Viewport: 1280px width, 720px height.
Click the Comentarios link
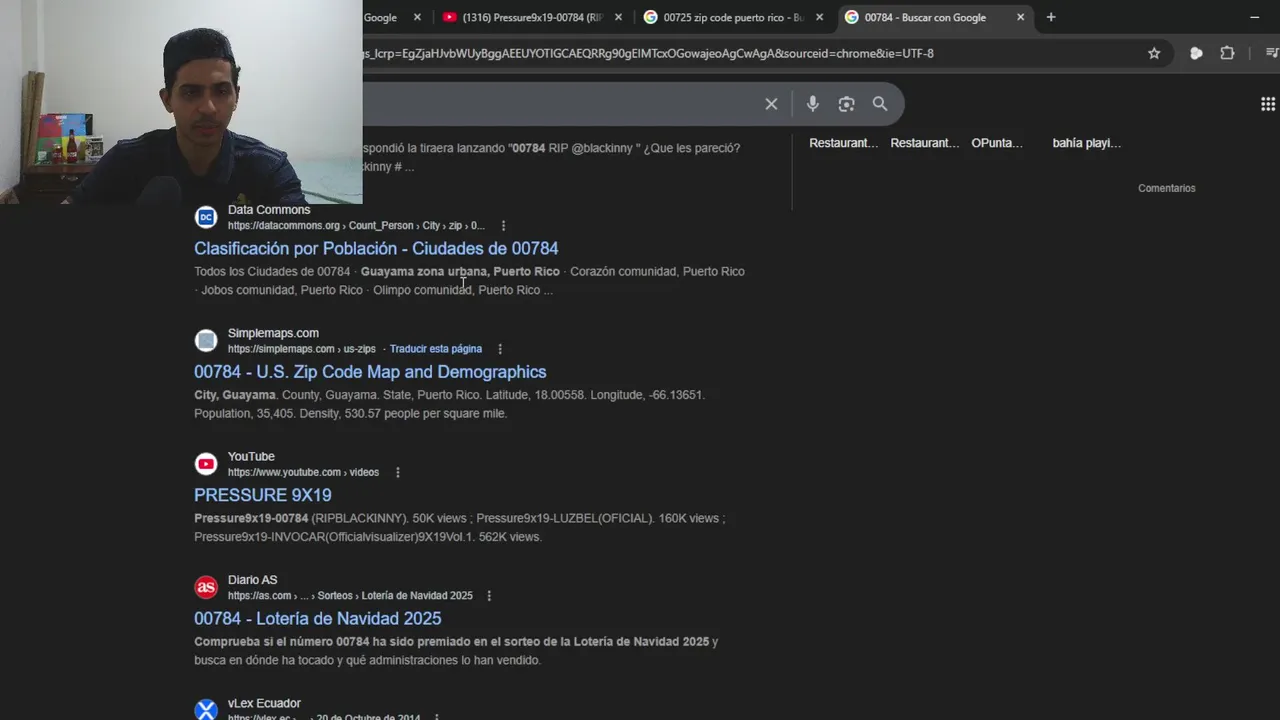[x=1167, y=188]
